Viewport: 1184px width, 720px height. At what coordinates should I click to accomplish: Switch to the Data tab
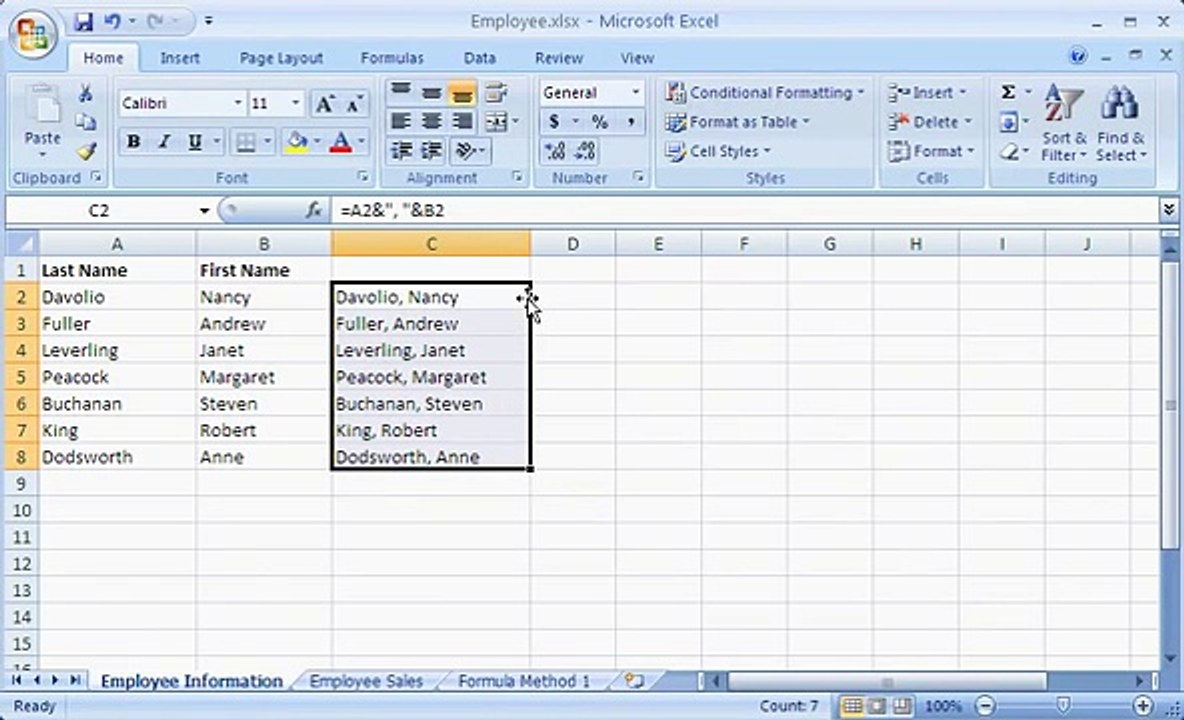tap(479, 58)
